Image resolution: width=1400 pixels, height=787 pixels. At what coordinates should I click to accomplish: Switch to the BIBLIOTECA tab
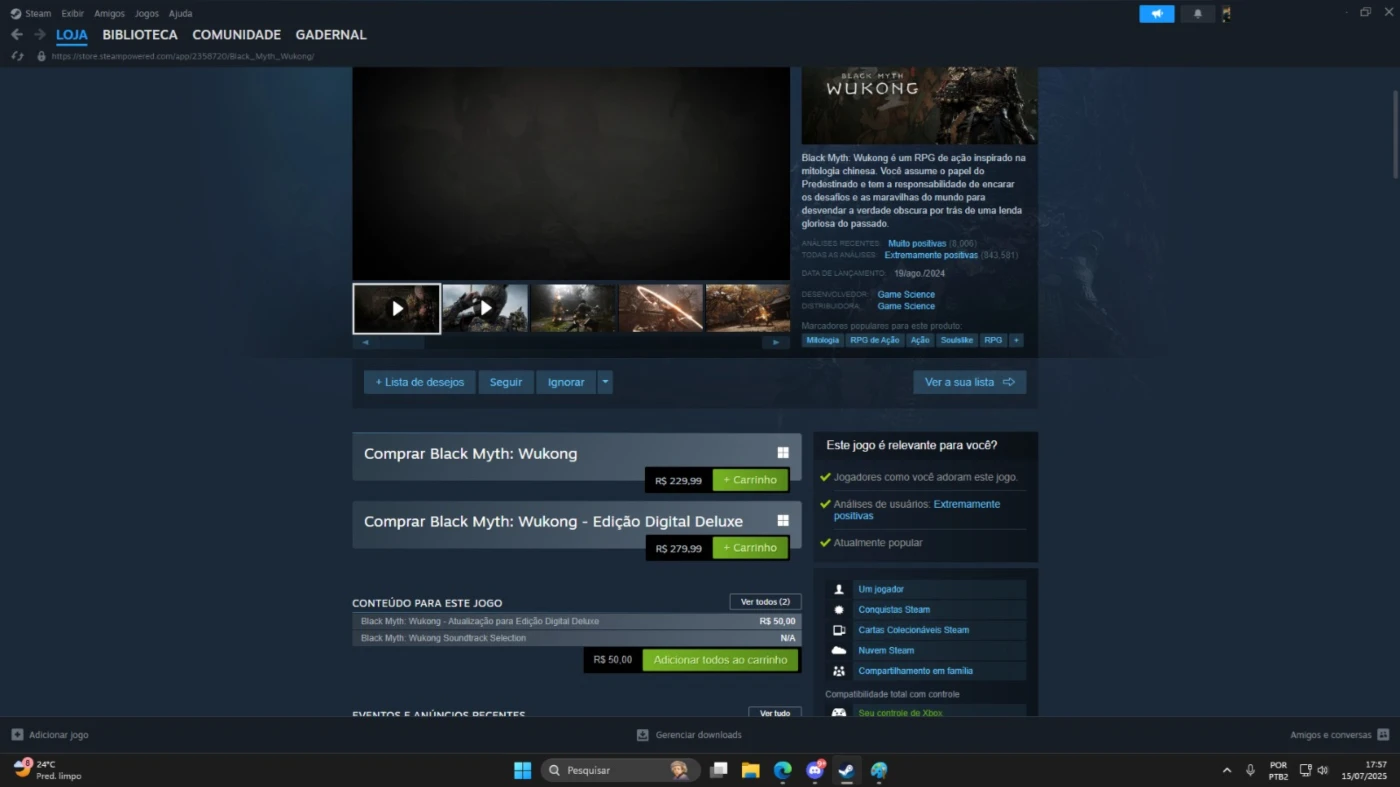[140, 35]
